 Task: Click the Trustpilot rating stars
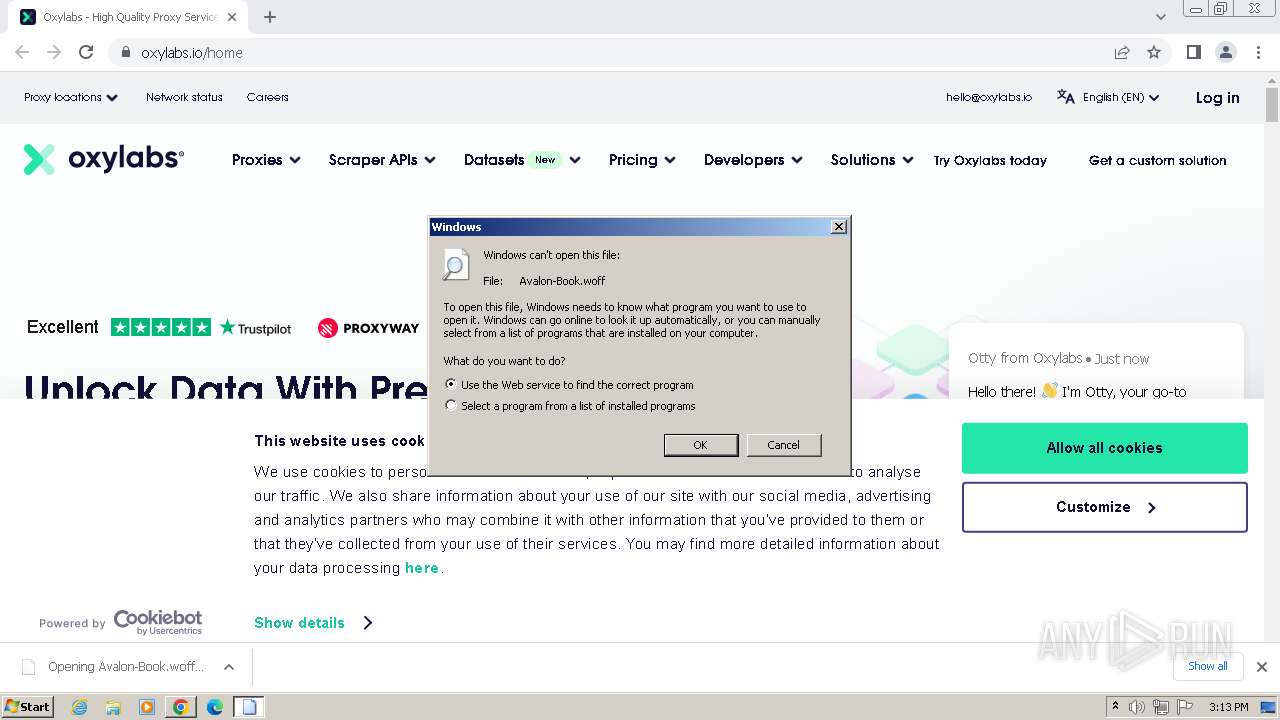click(x=161, y=327)
